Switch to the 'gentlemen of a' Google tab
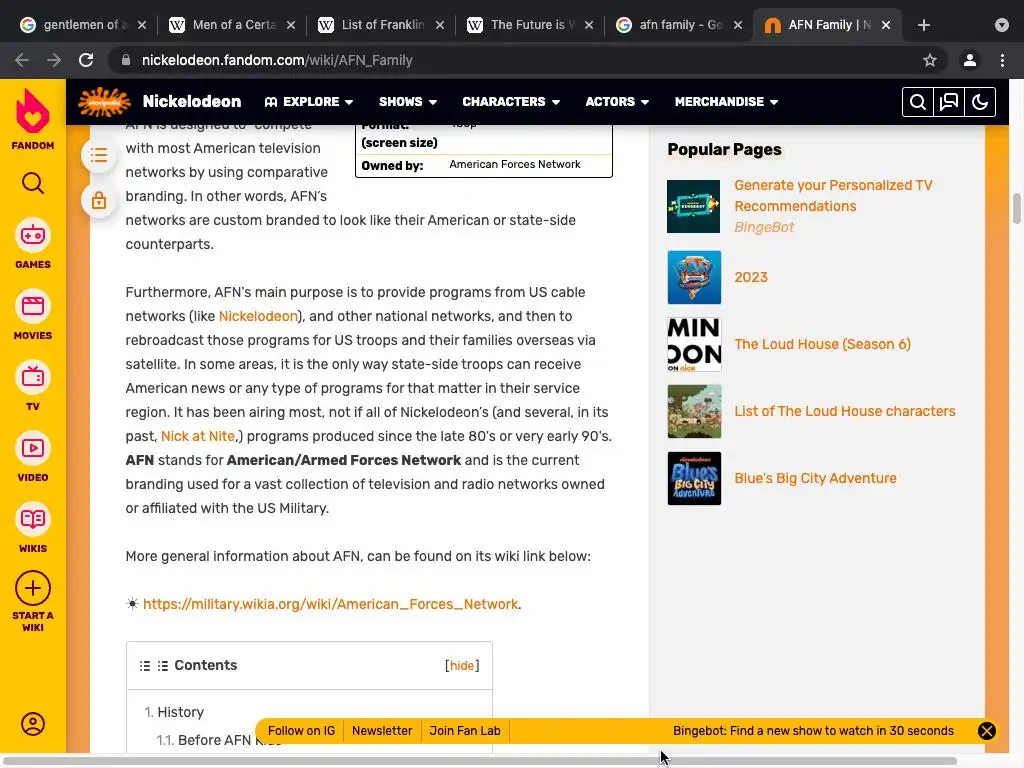 (82, 25)
